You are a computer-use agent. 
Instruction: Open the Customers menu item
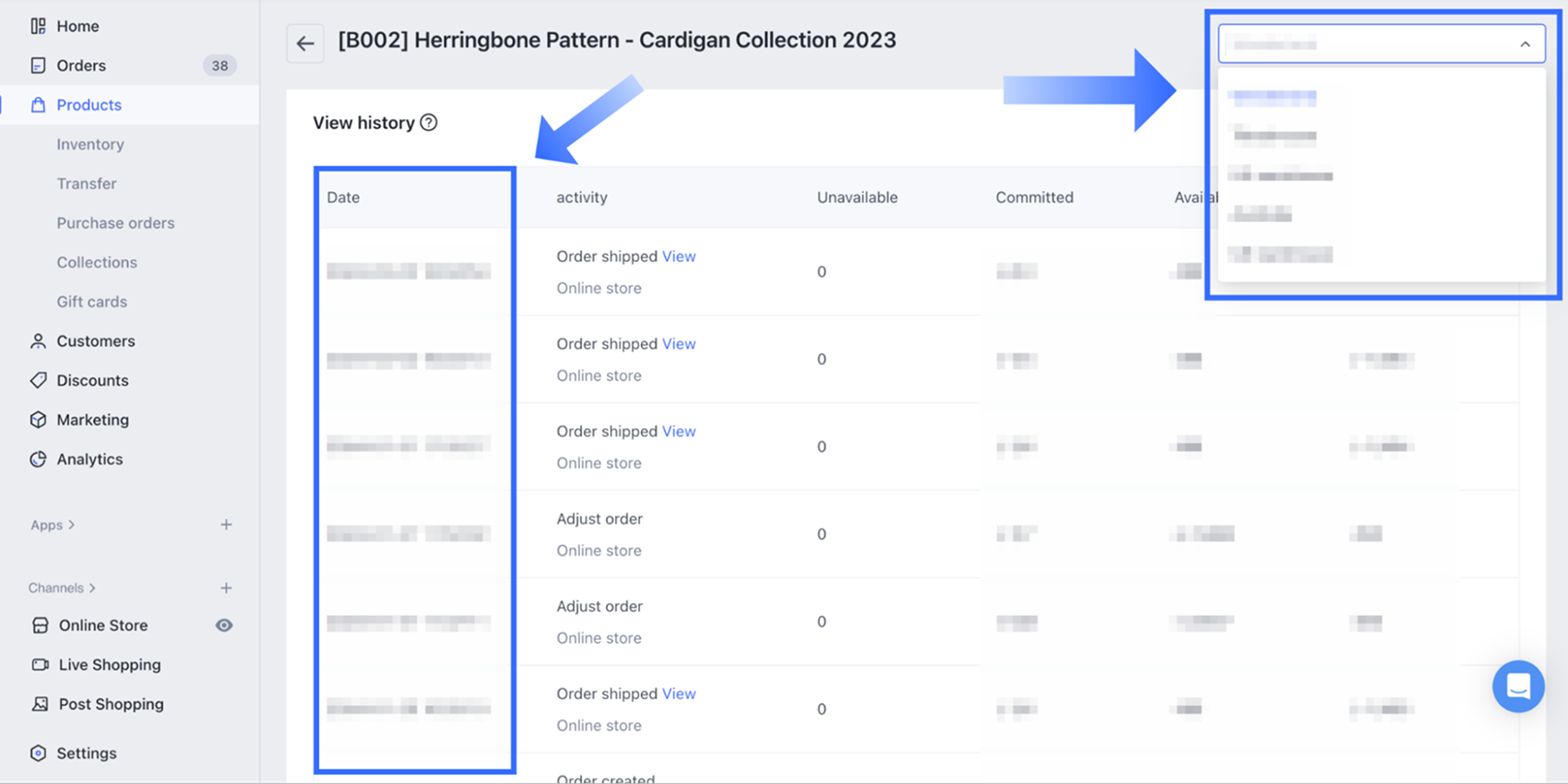[x=96, y=341]
